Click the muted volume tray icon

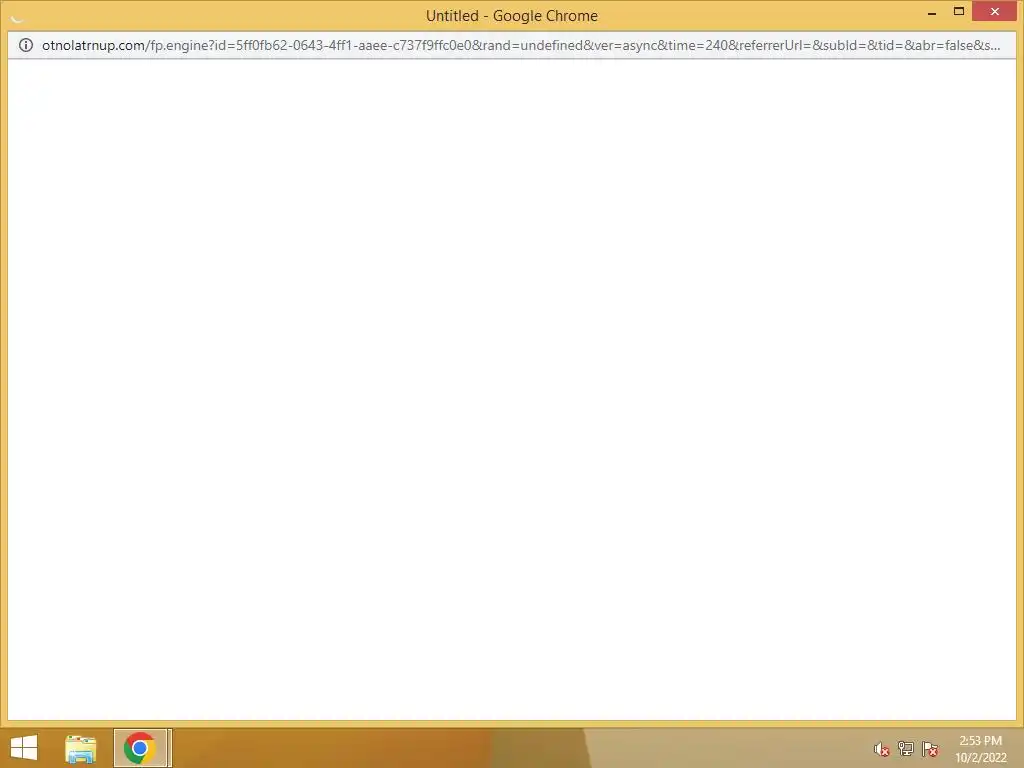tap(881, 749)
